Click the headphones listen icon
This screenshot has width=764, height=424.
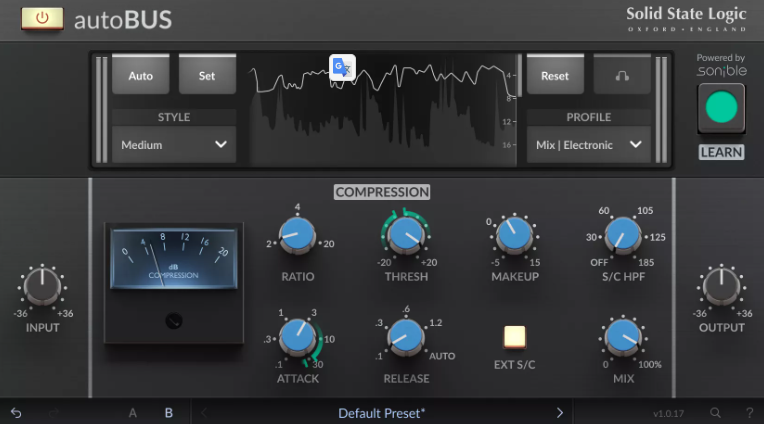(621, 76)
